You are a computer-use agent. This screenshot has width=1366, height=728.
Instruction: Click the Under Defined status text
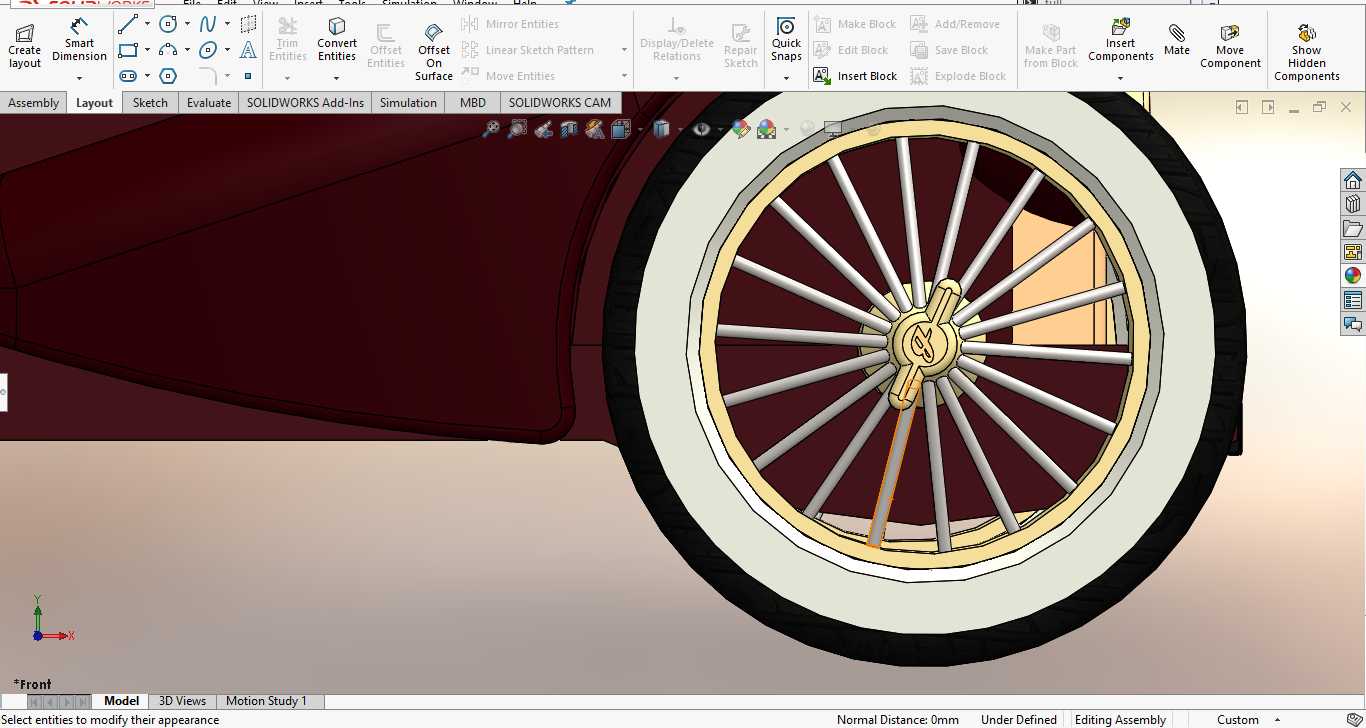1019,720
